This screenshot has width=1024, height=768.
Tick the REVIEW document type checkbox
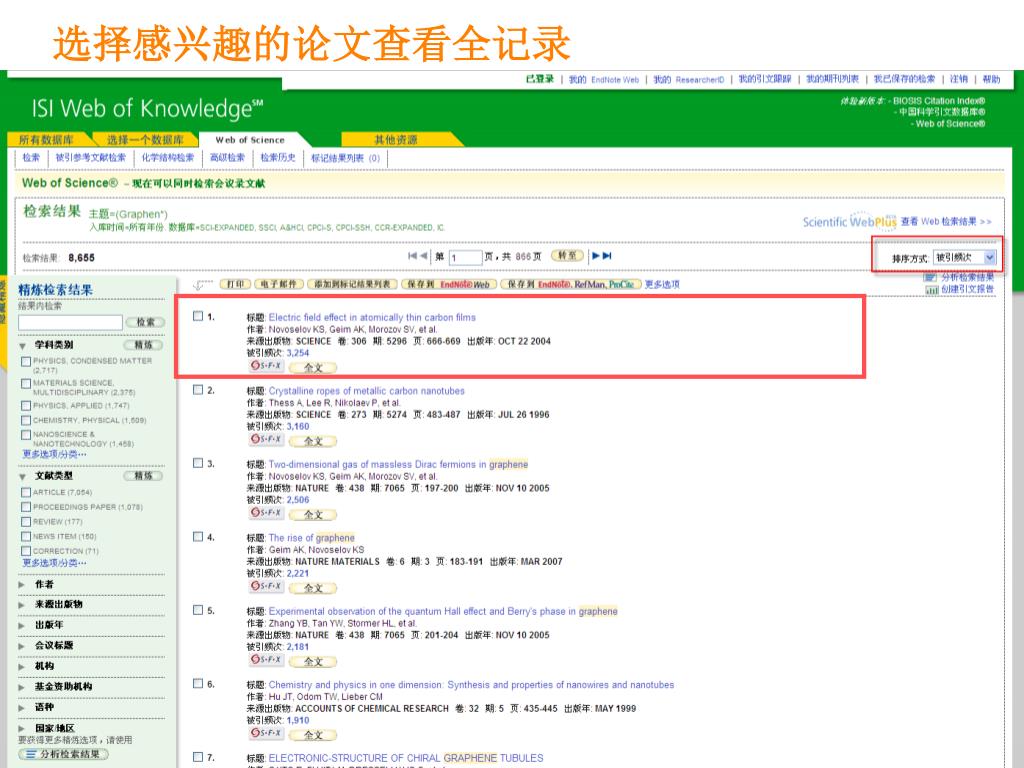(26, 522)
